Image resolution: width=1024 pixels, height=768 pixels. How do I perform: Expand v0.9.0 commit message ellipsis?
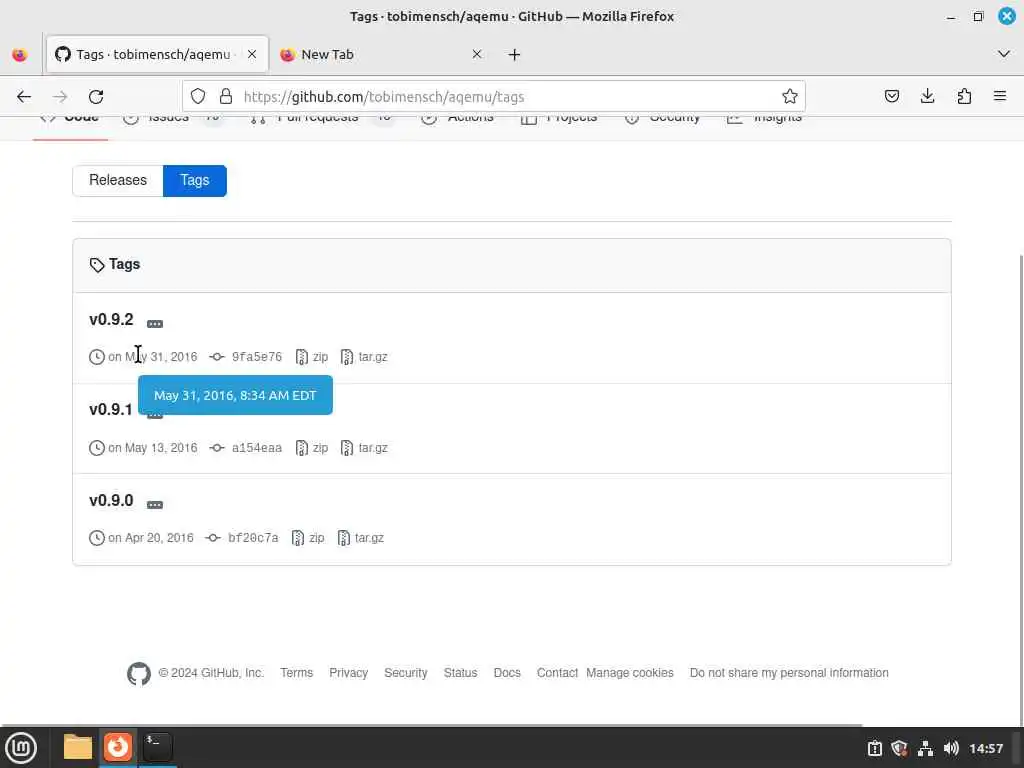tap(155, 505)
